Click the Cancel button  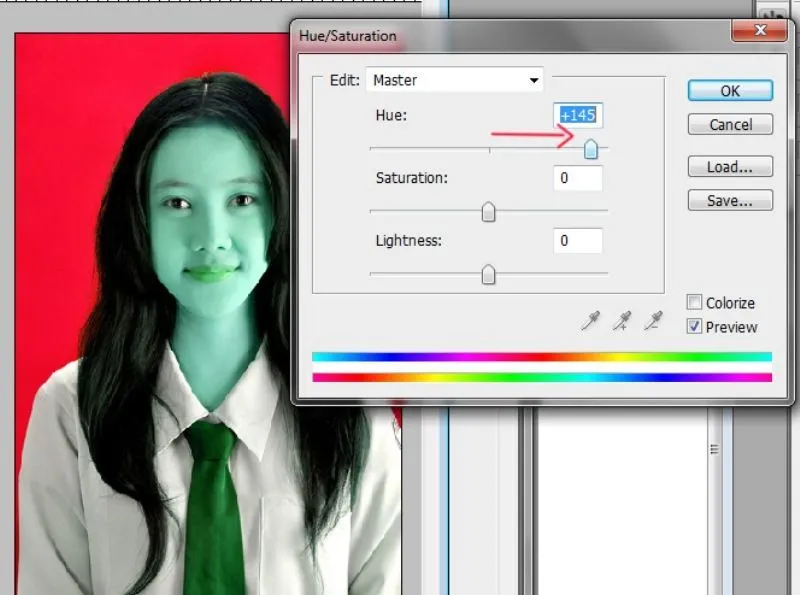pyautogui.click(x=730, y=125)
